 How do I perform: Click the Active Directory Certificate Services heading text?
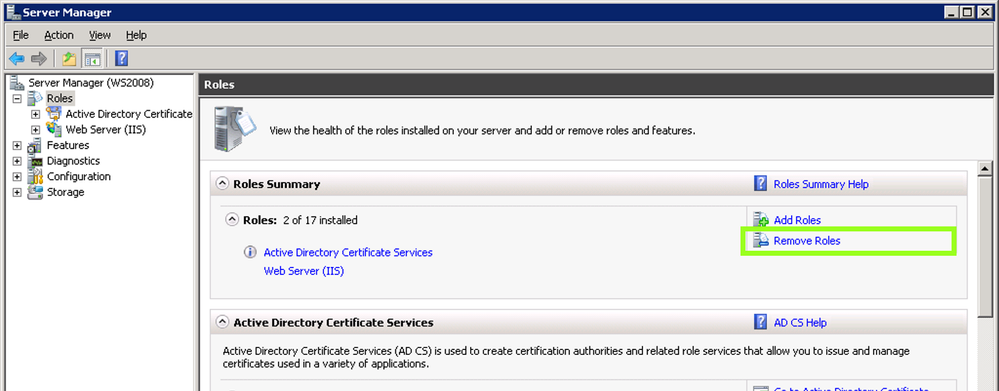[333, 322]
